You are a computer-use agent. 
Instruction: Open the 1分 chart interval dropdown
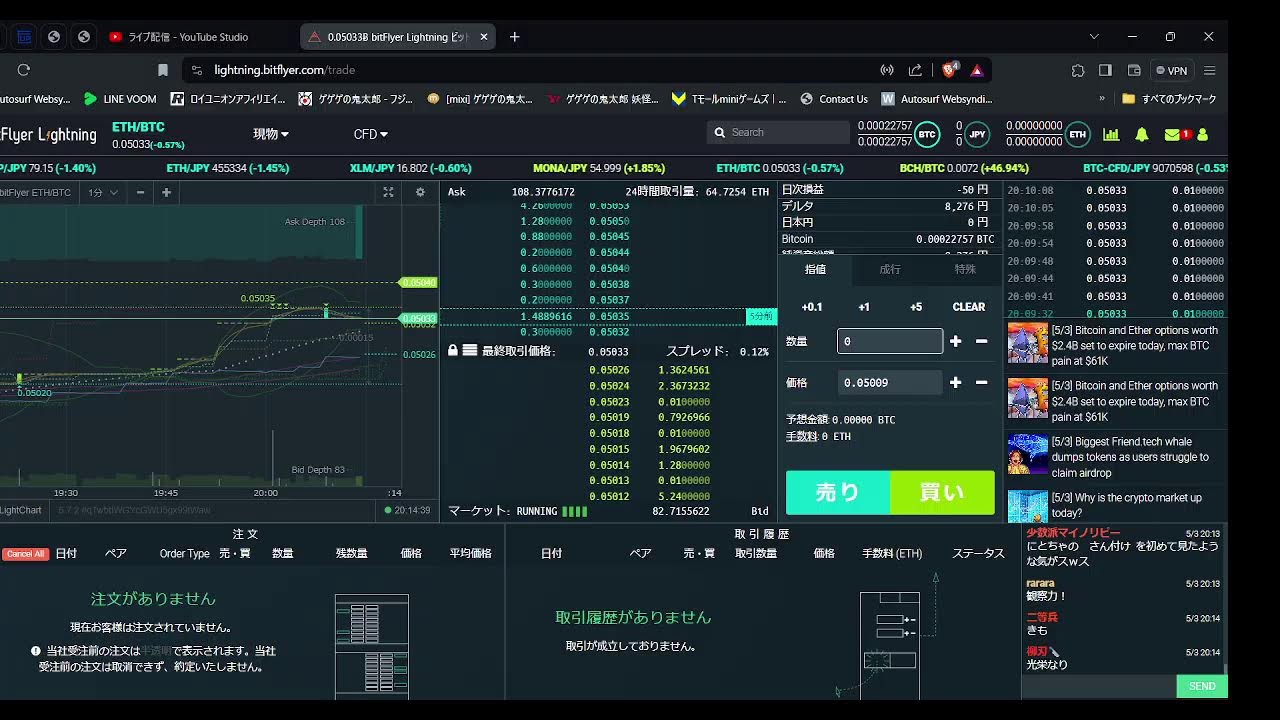point(103,192)
